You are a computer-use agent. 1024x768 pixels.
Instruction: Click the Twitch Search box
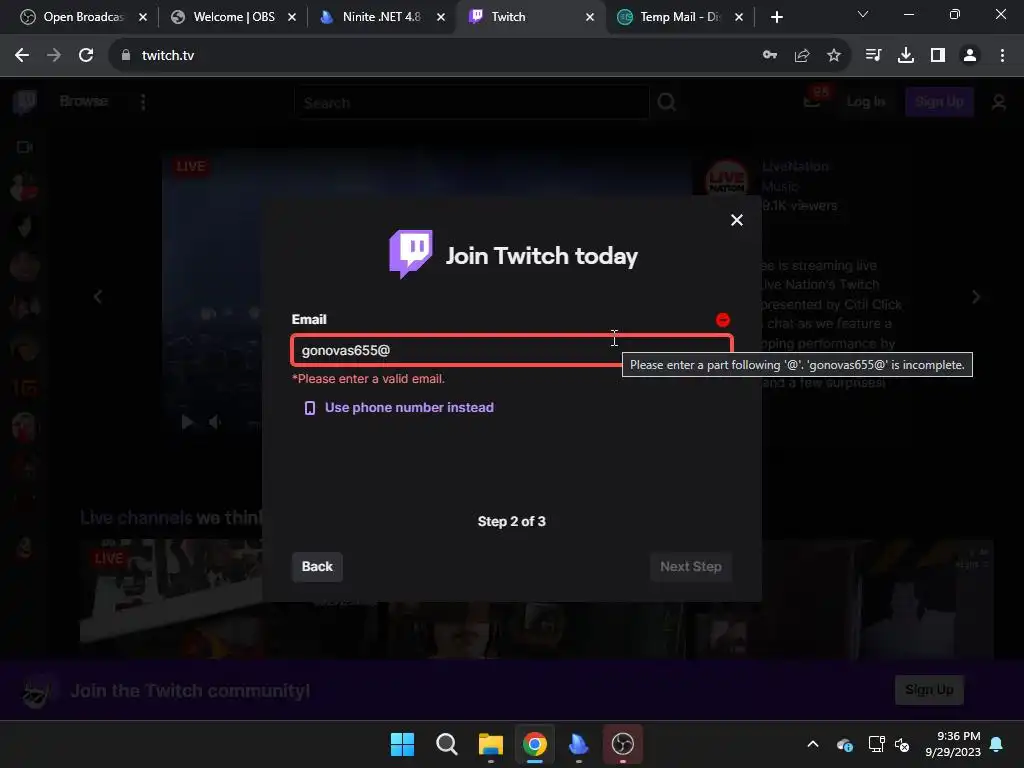click(x=472, y=103)
